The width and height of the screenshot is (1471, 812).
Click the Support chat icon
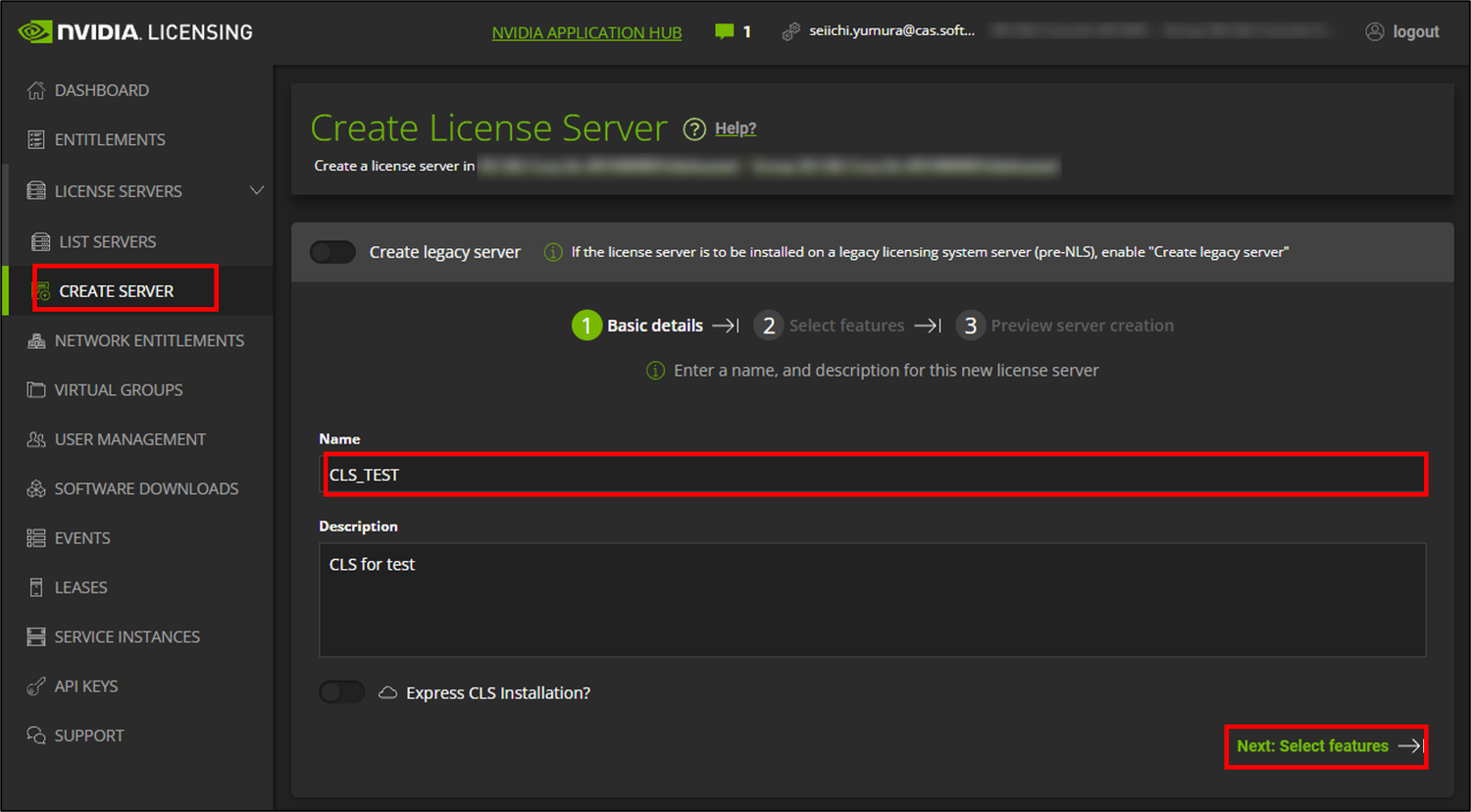click(x=36, y=736)
